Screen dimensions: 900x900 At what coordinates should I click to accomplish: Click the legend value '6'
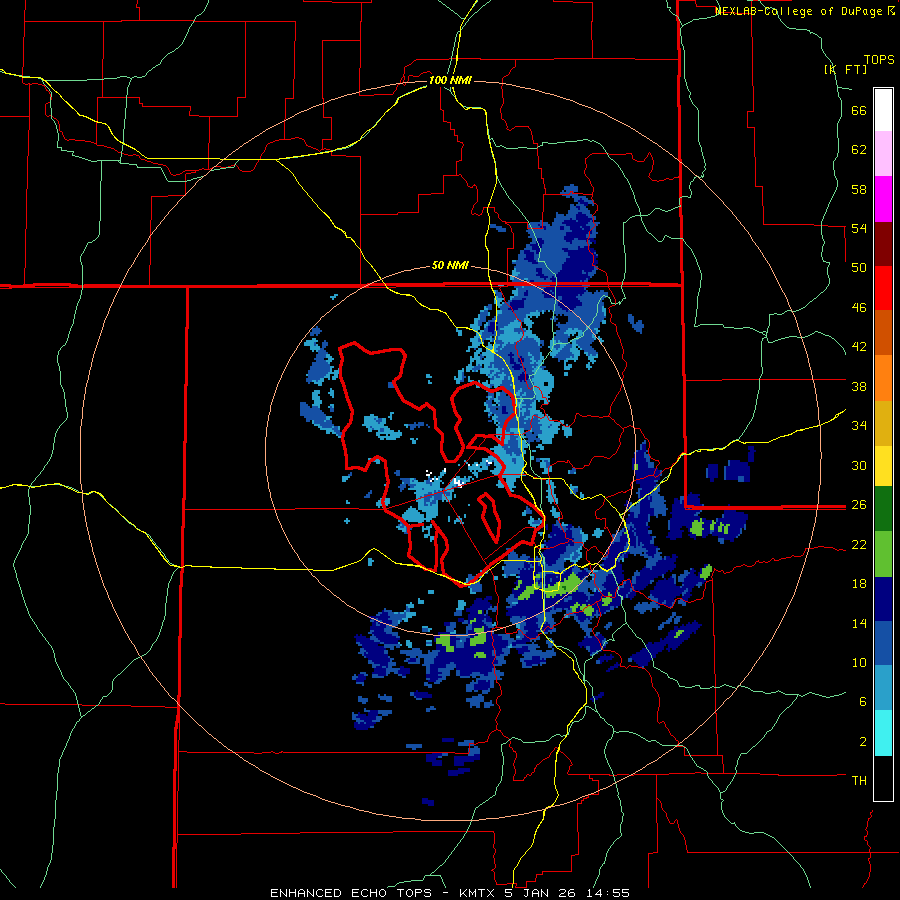click(x=863, y=702)
